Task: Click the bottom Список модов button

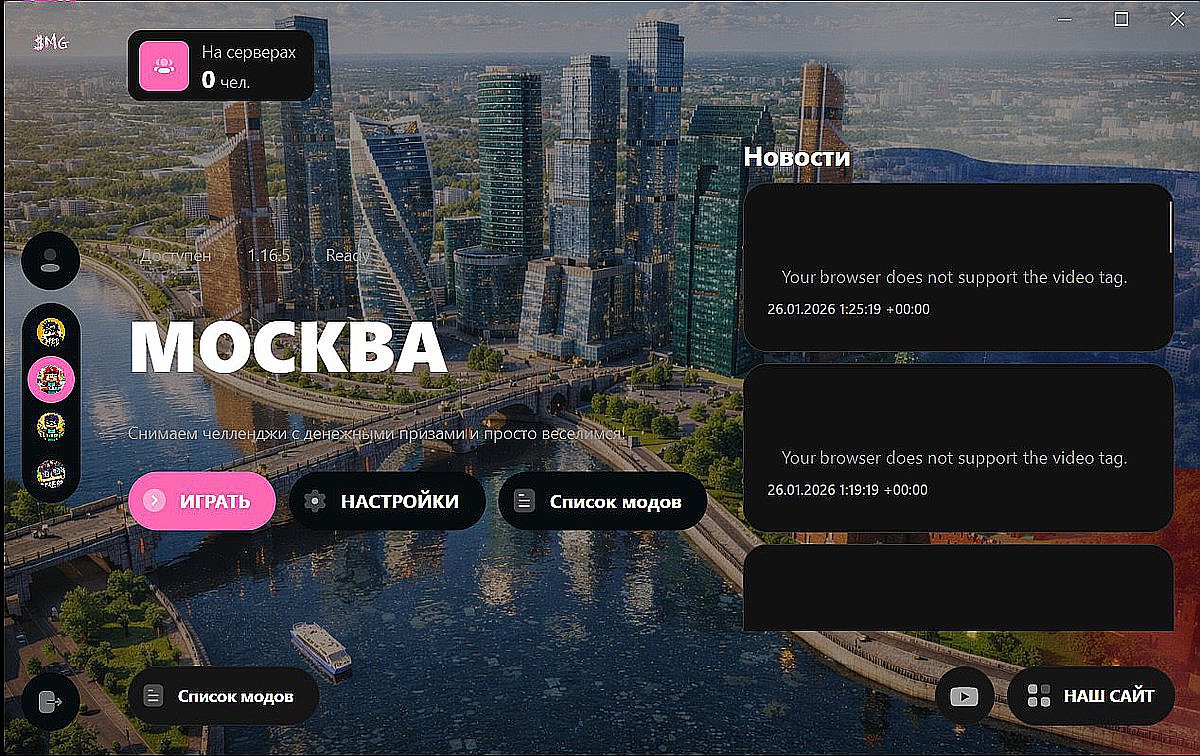Action: point(224,696)
